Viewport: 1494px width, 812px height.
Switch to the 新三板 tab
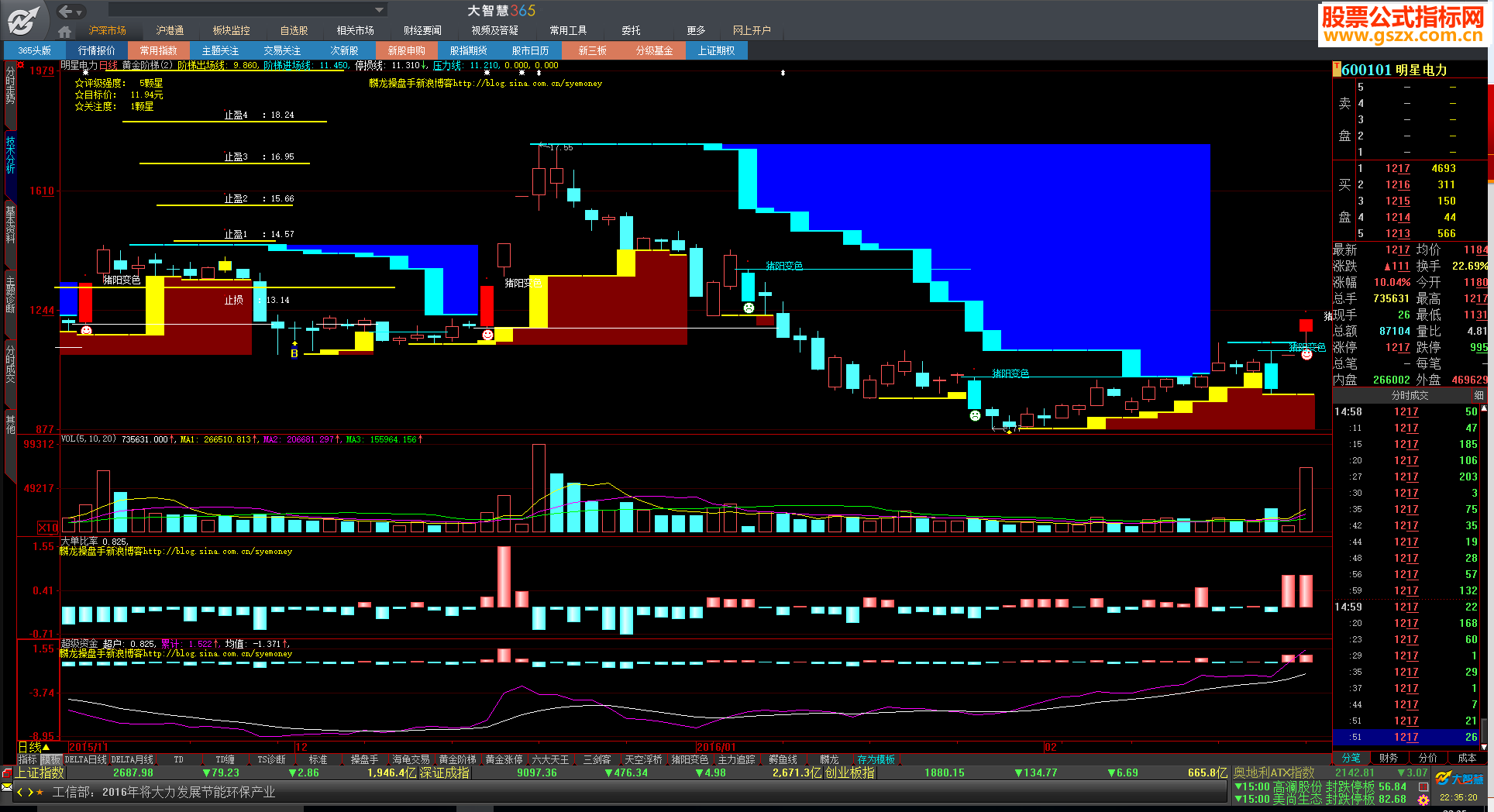(592, 50)
